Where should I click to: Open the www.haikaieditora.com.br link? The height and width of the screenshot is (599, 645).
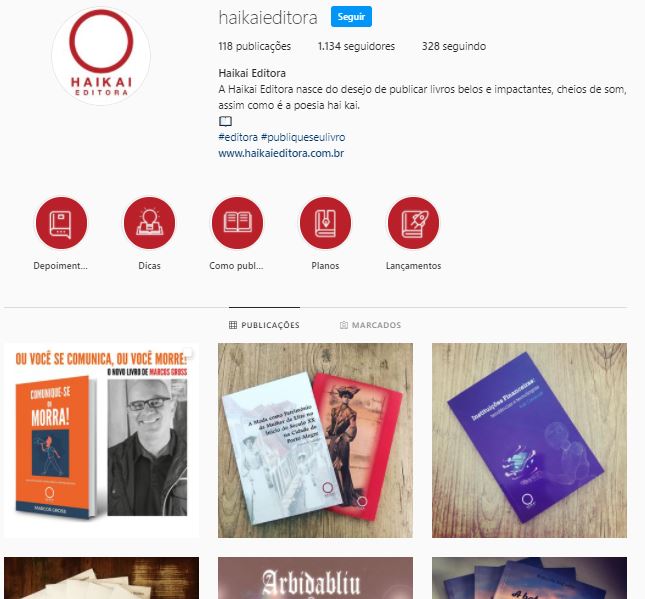click(281, 153)
